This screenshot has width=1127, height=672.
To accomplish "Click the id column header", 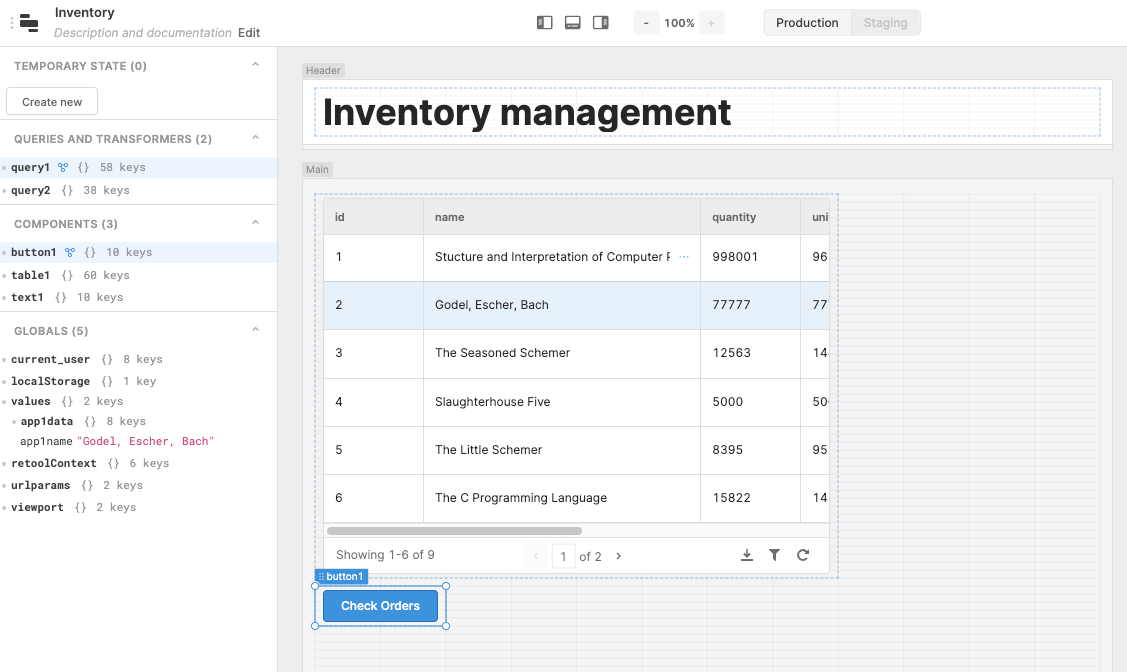I will click(373, 217).
